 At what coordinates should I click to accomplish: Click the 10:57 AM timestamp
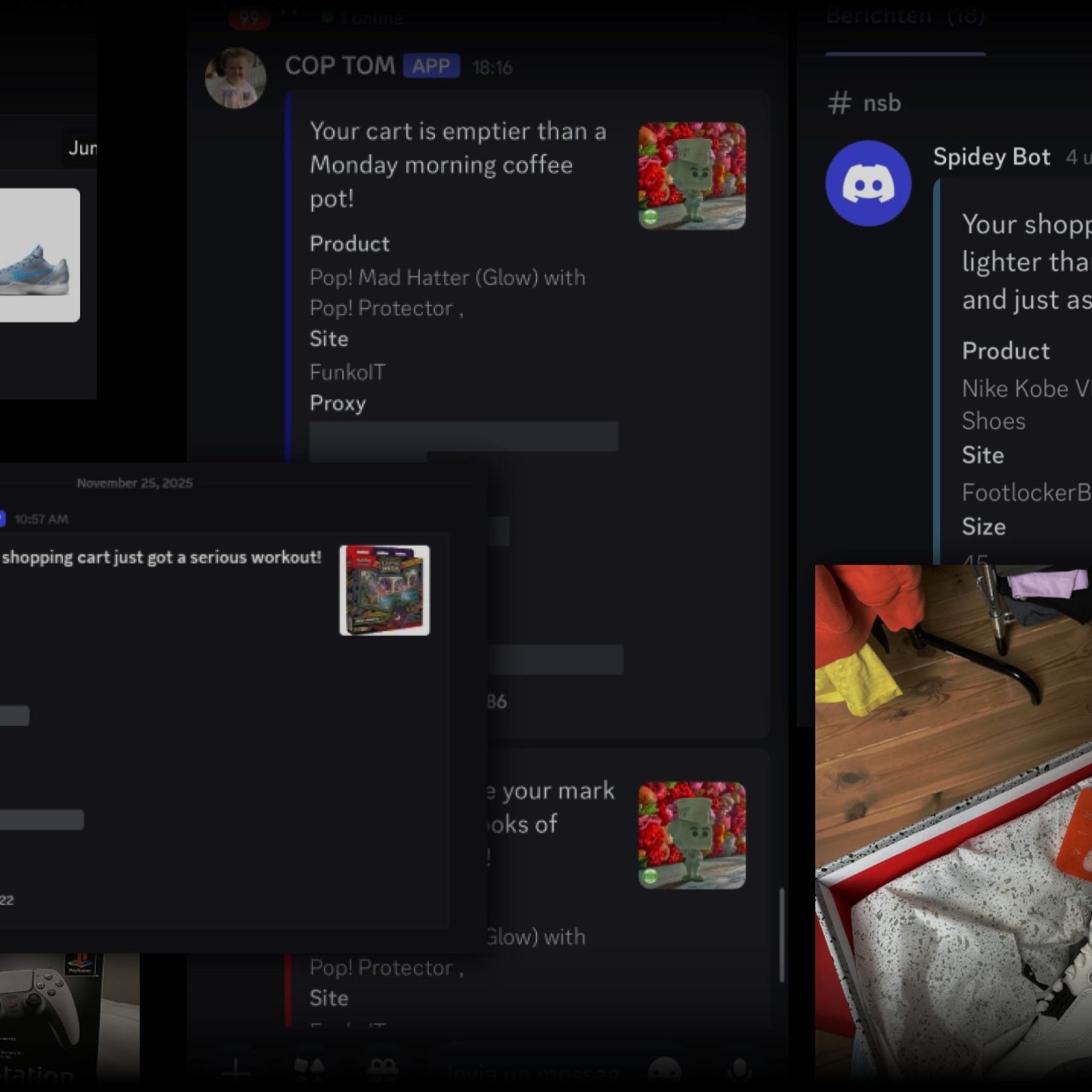coord(41,519)
